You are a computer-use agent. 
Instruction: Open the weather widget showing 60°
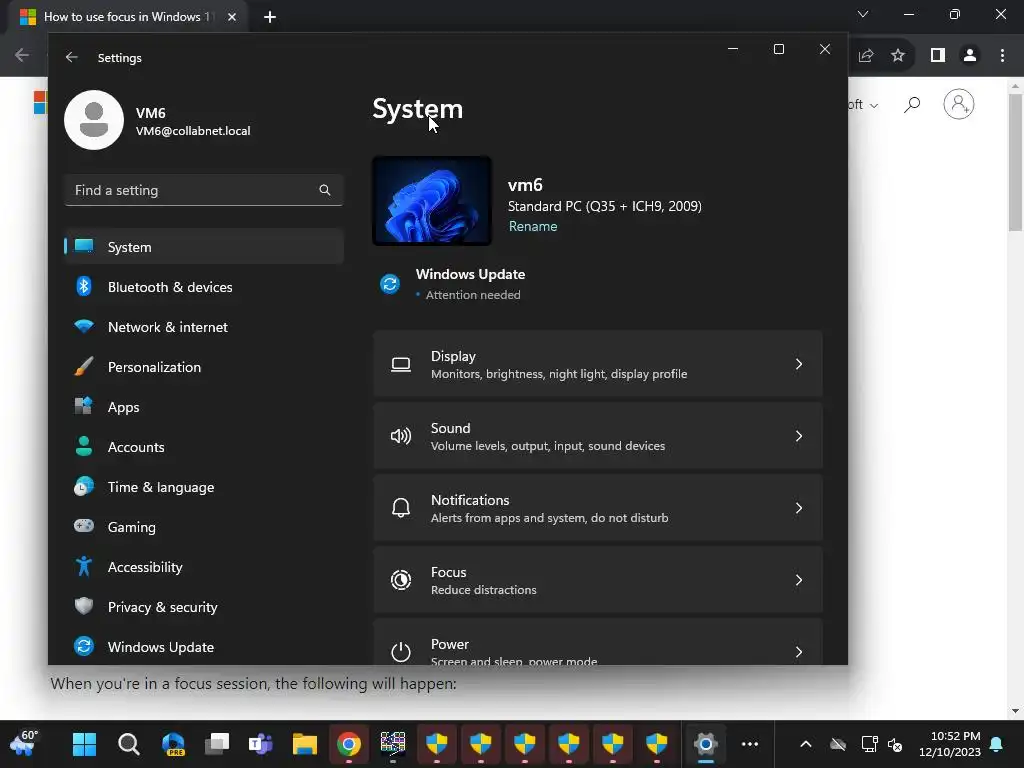point(25,743)
